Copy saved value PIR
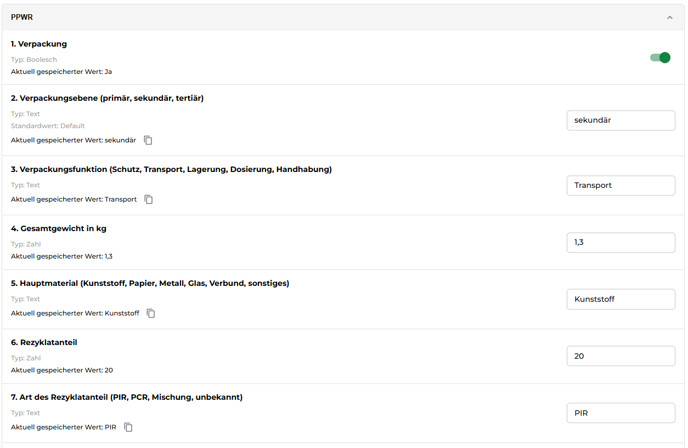Image resolution: width=688 pixels, height=448 pixels. coord(128,427)
